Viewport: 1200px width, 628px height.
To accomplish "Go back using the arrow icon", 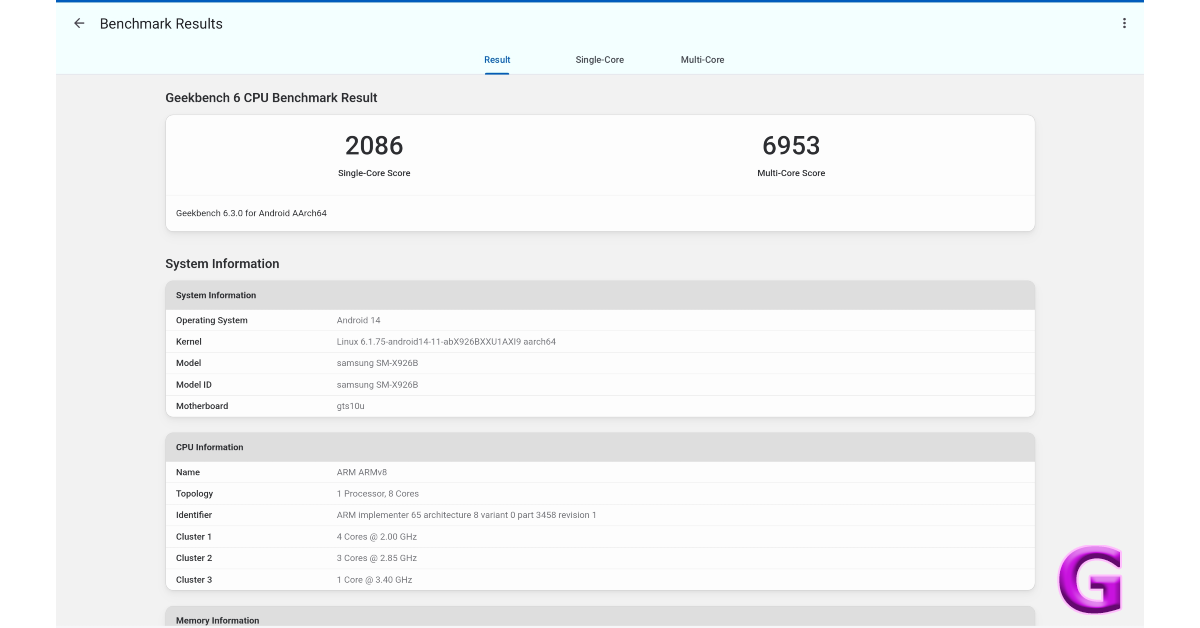I will click(x=79, y=23).
